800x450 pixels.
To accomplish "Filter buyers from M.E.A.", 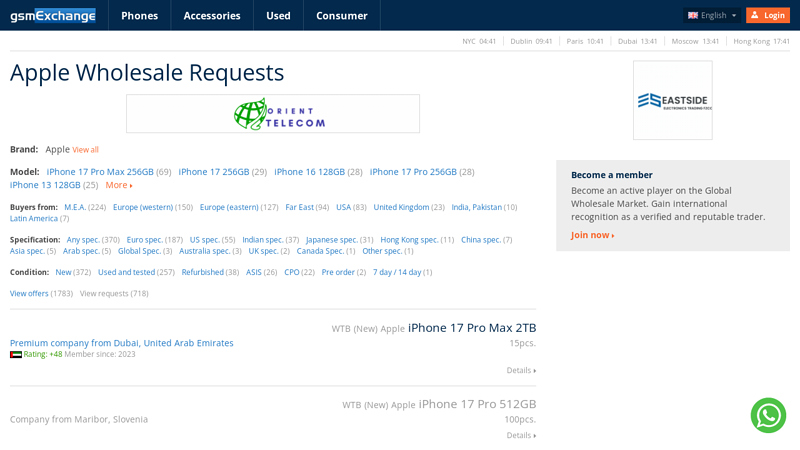I will pos(75,207).
